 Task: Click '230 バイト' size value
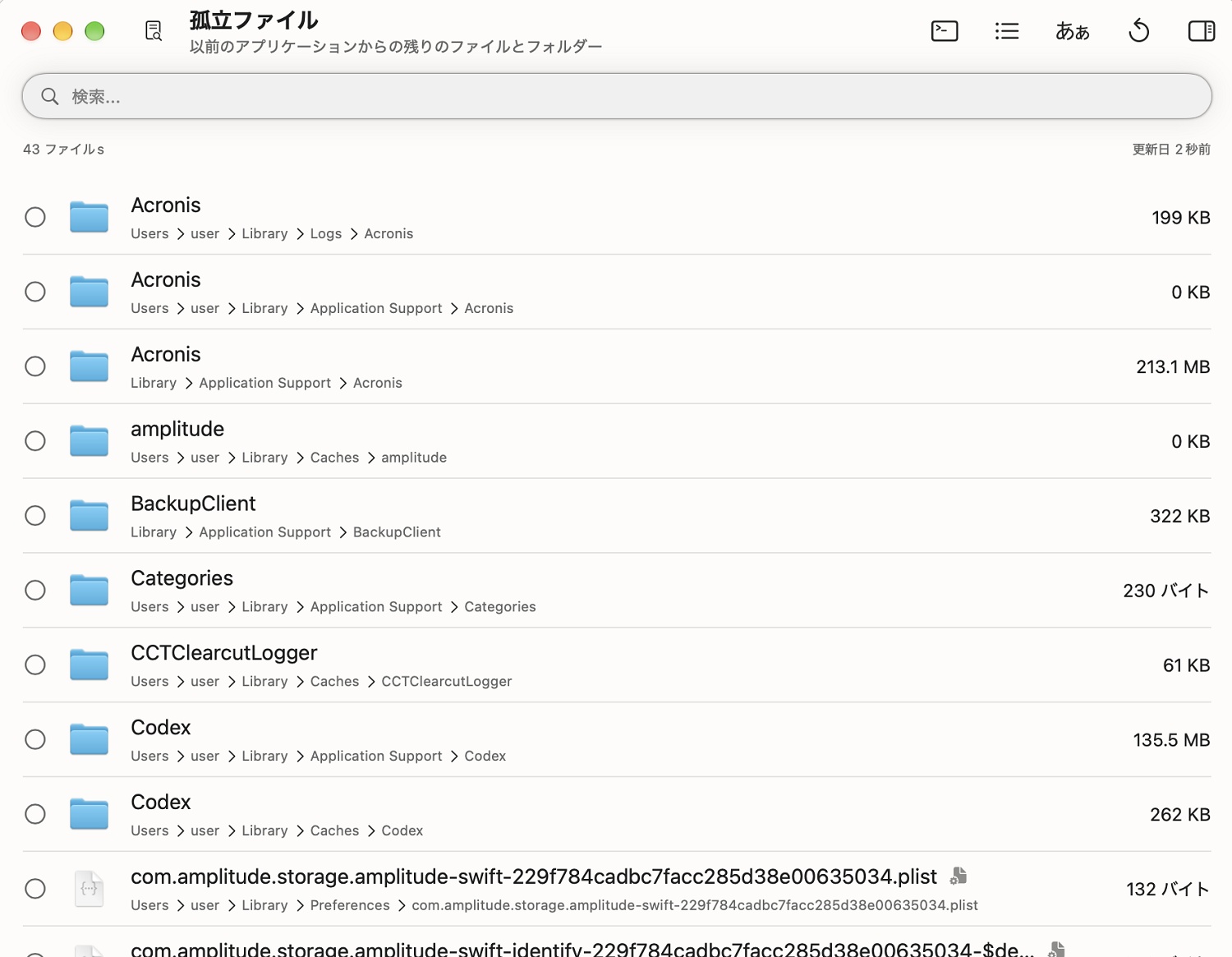tap(1166, 591)
